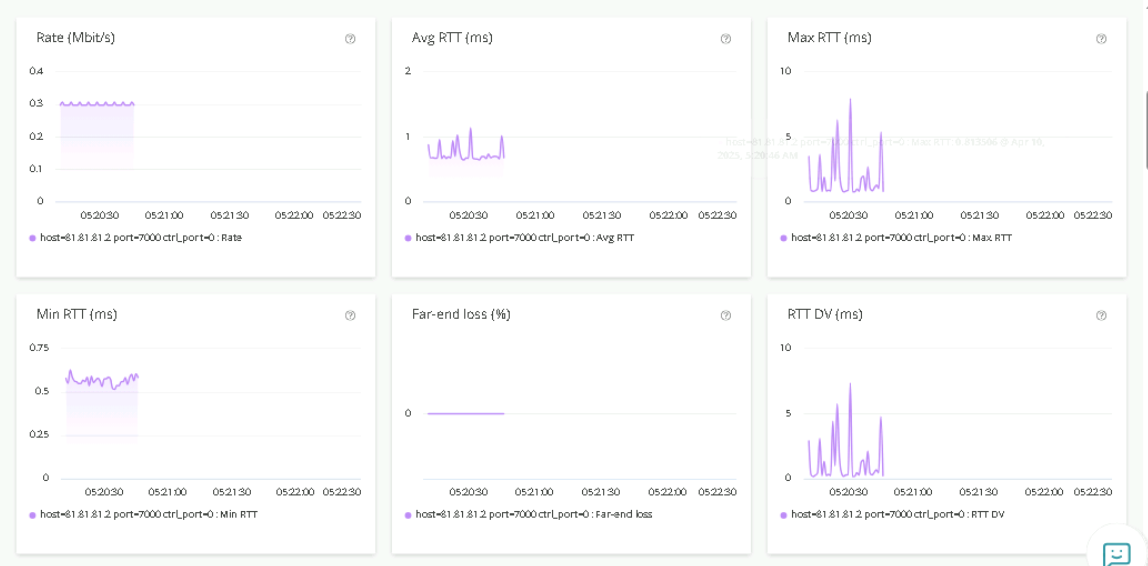Toggle the Max RTT legend item
Image resolution: width=1148 pixels, height=566 pixels.
(x=900, y=238)
